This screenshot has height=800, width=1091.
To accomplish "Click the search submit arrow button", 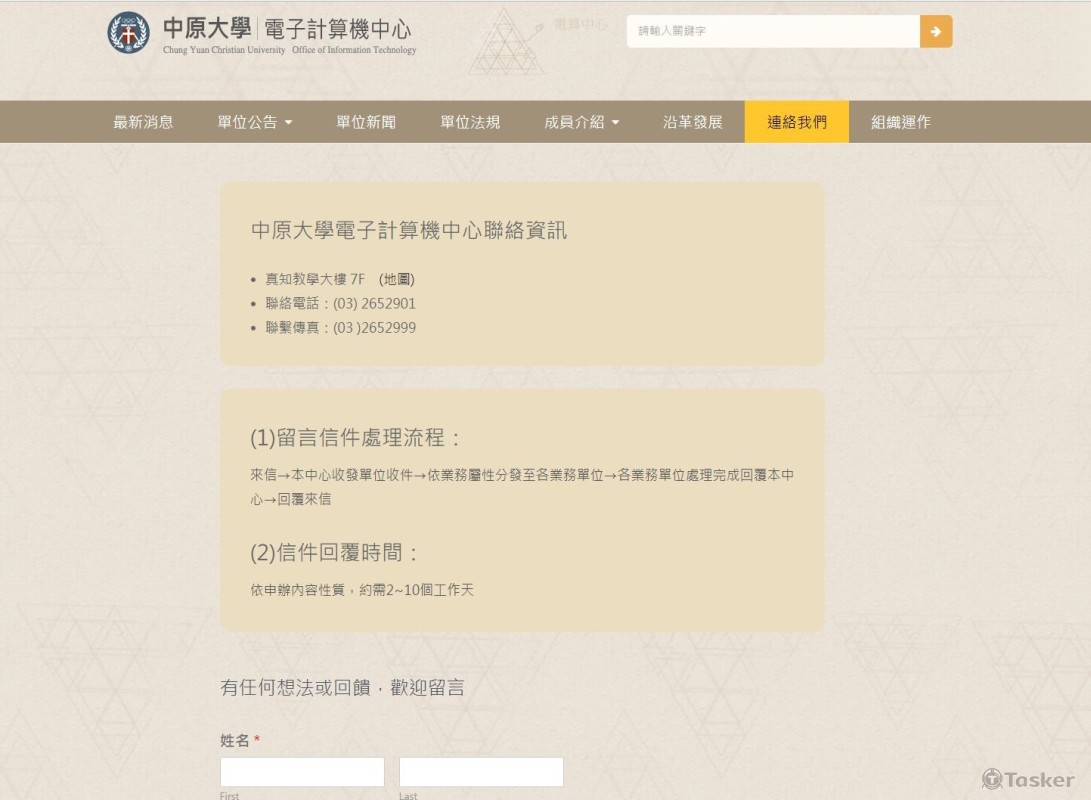I will (936, 31).
